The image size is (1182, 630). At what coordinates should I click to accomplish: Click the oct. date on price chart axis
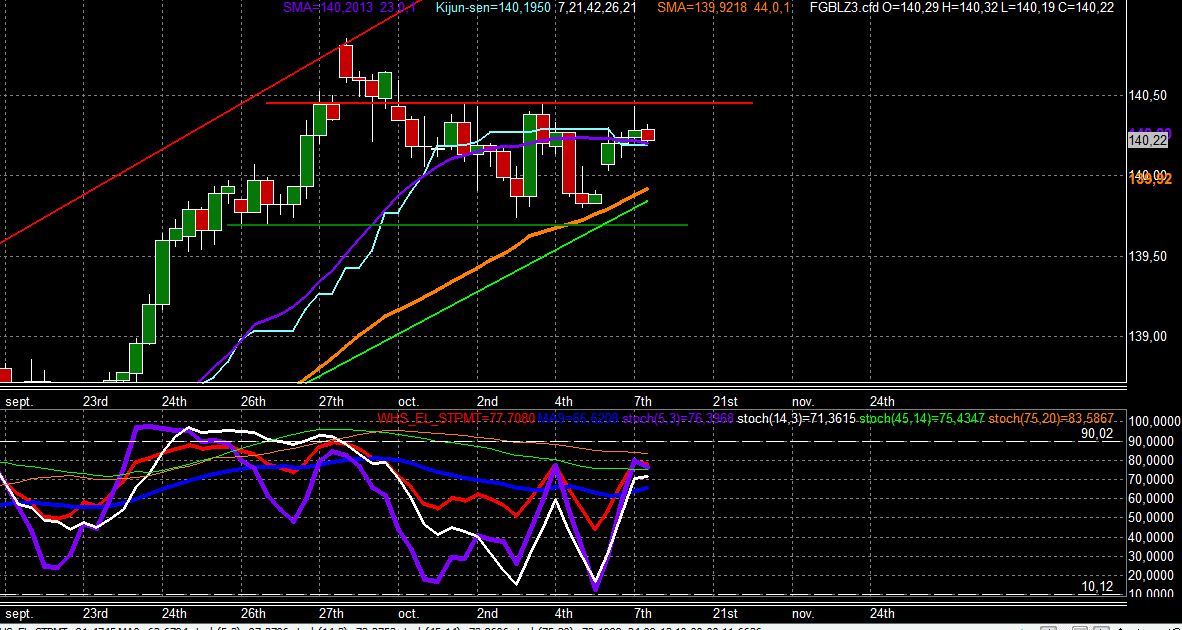point(409,401)
